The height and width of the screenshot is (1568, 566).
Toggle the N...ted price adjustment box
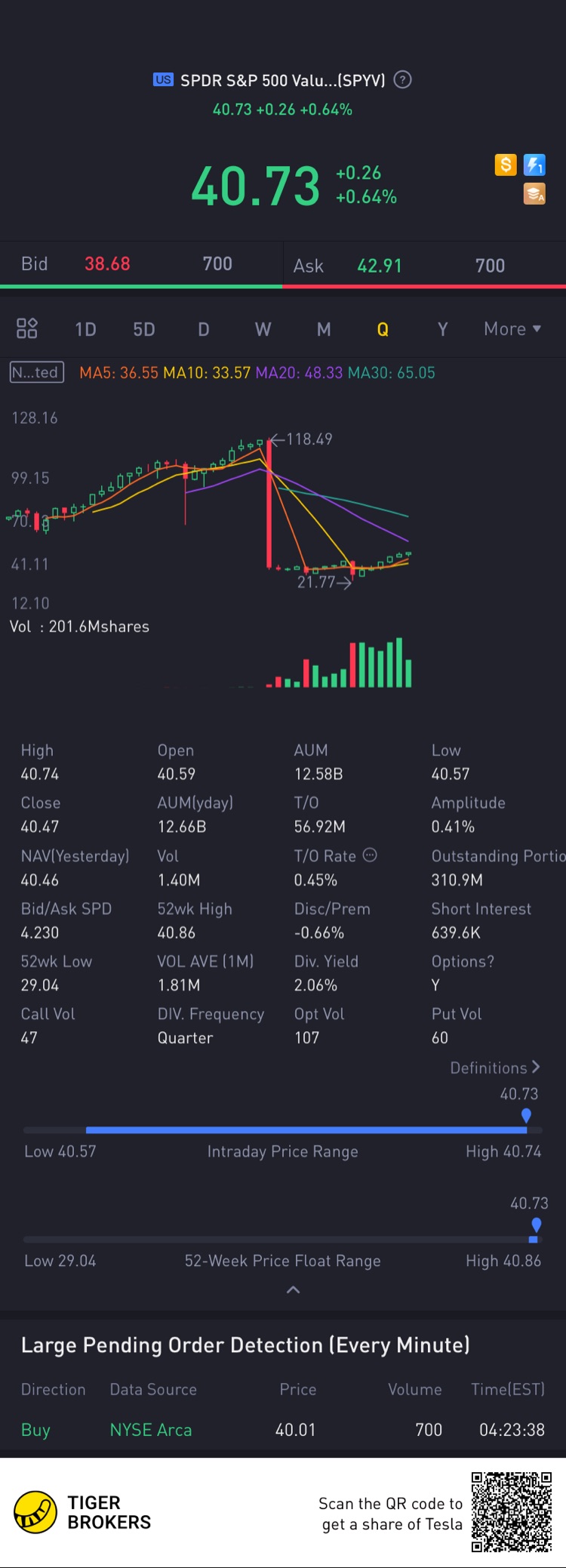[36, 372]
